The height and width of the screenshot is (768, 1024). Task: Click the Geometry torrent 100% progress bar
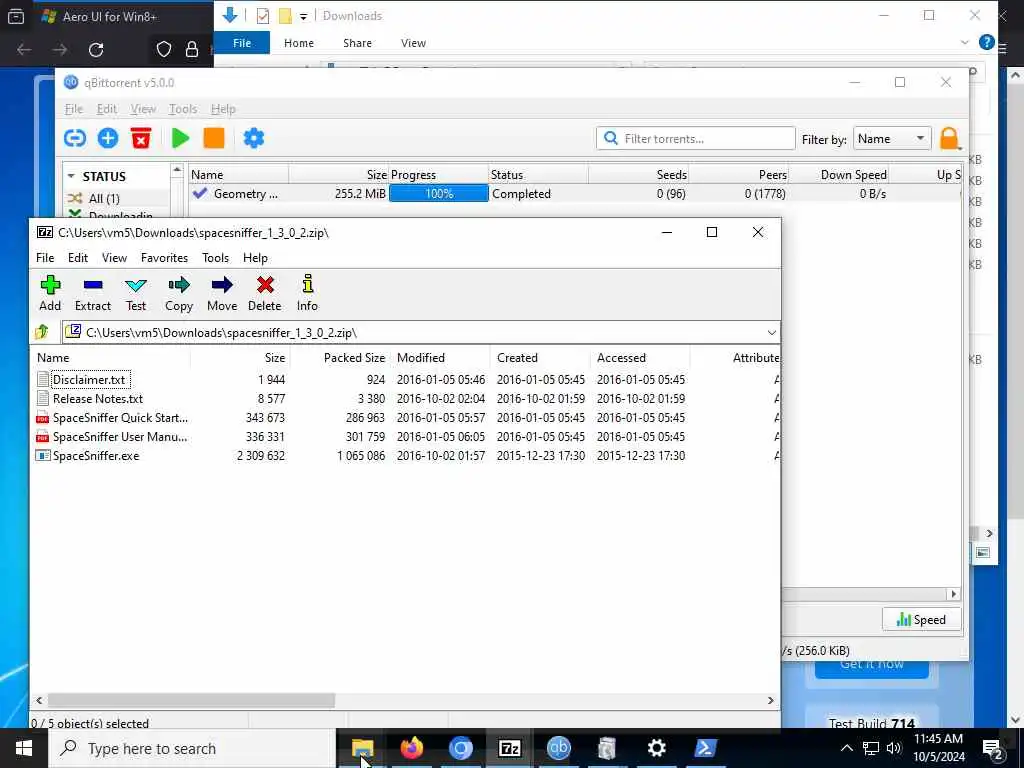[439, 194]
